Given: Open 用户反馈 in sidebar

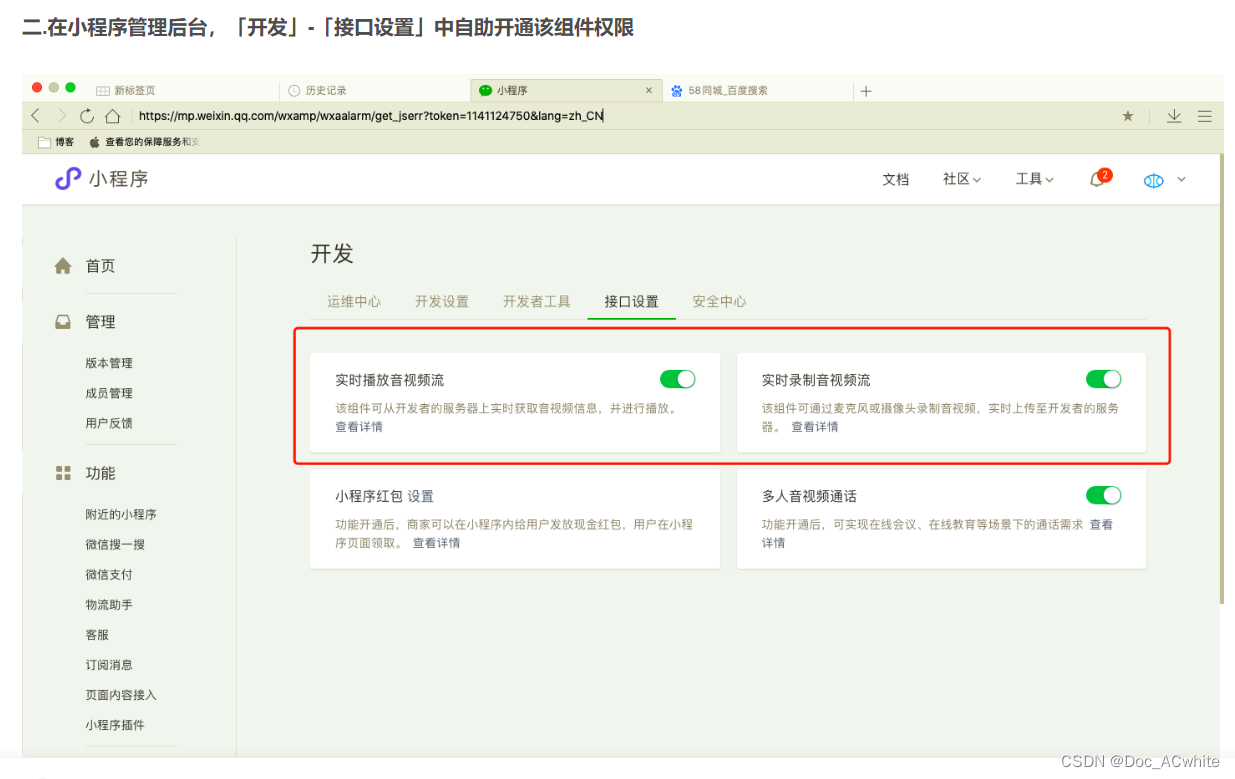Looking at the screenshot, I should pos(109,423).
